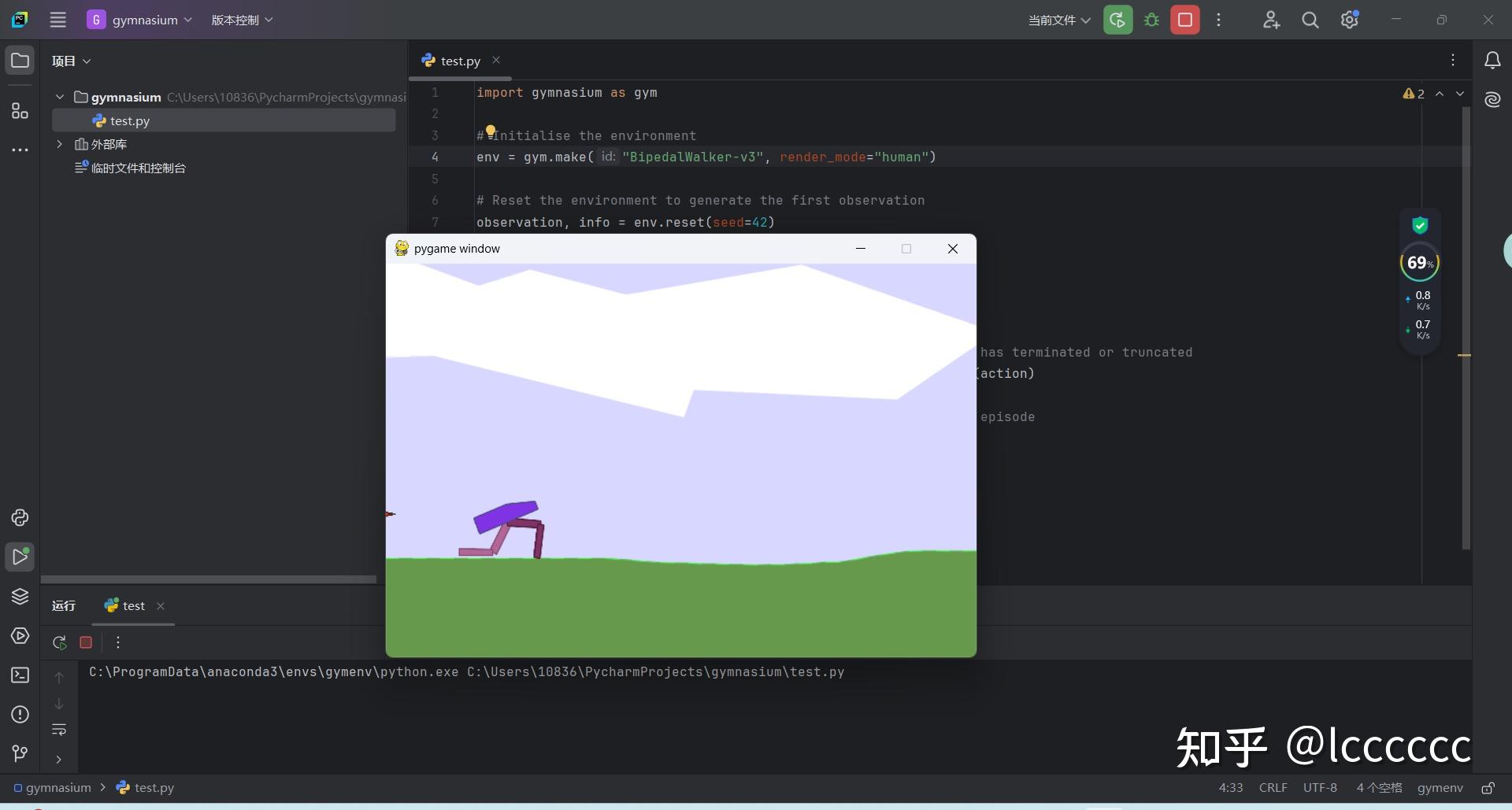The image size is (1512, 810).
Task: Expand the 外部库 external libraries node
Action: tap(59, 144)
